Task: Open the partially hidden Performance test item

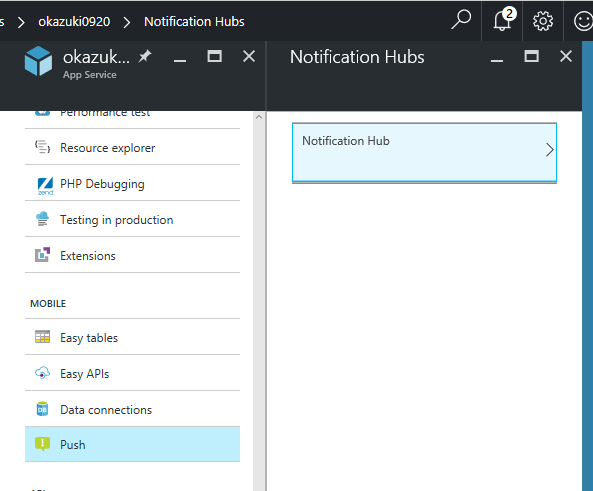Action: tap(132, 119)
